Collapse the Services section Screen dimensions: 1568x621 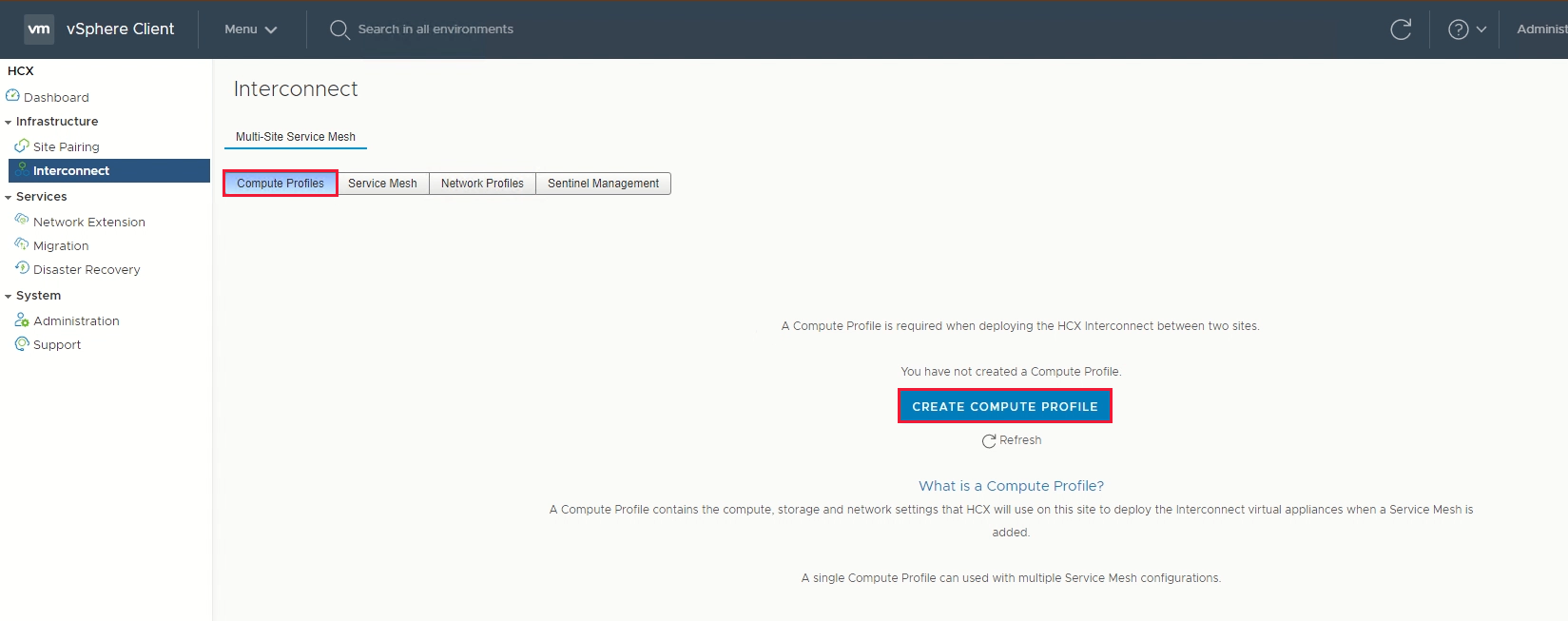pos(8,197)
